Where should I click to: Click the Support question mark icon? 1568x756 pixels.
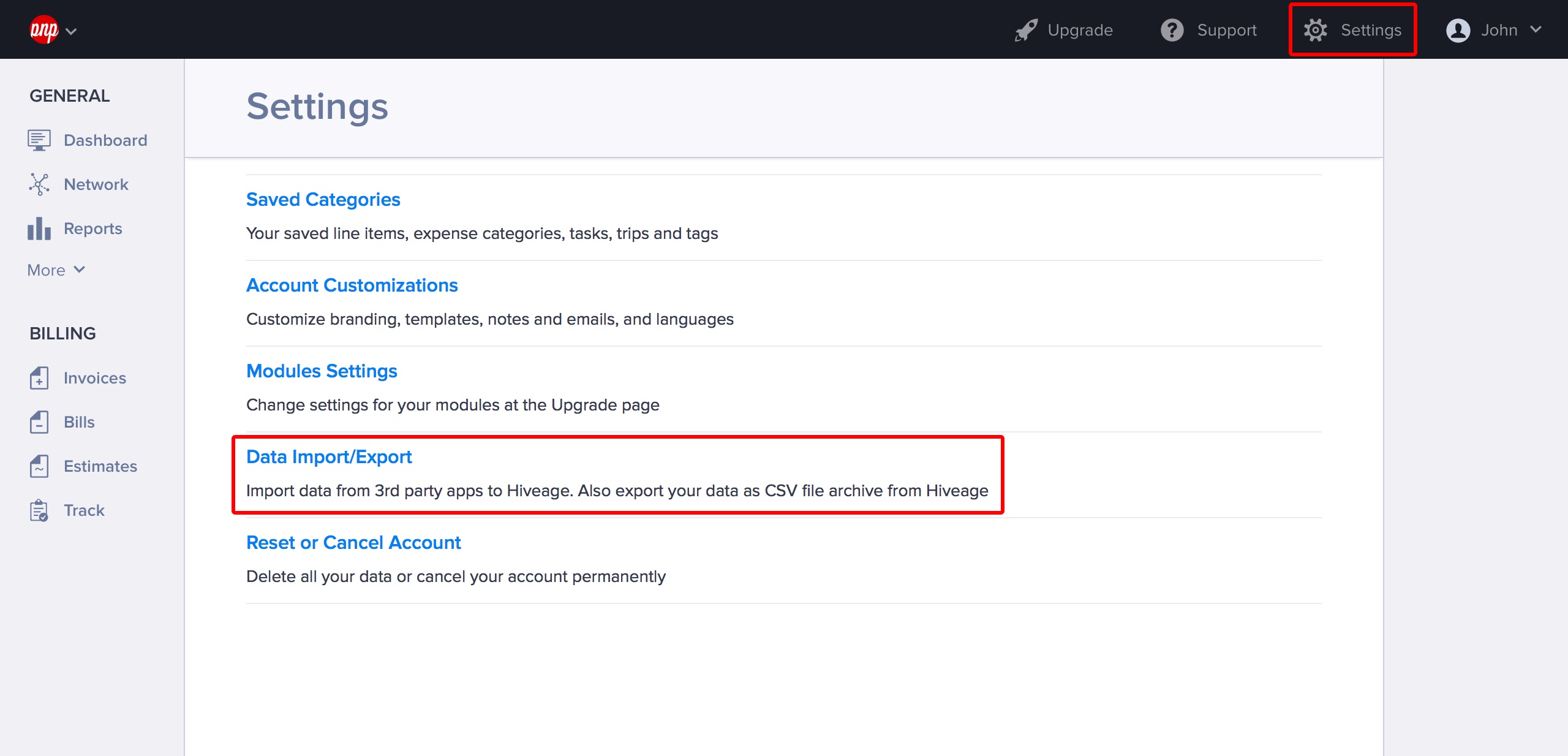tap(1172, 30)
